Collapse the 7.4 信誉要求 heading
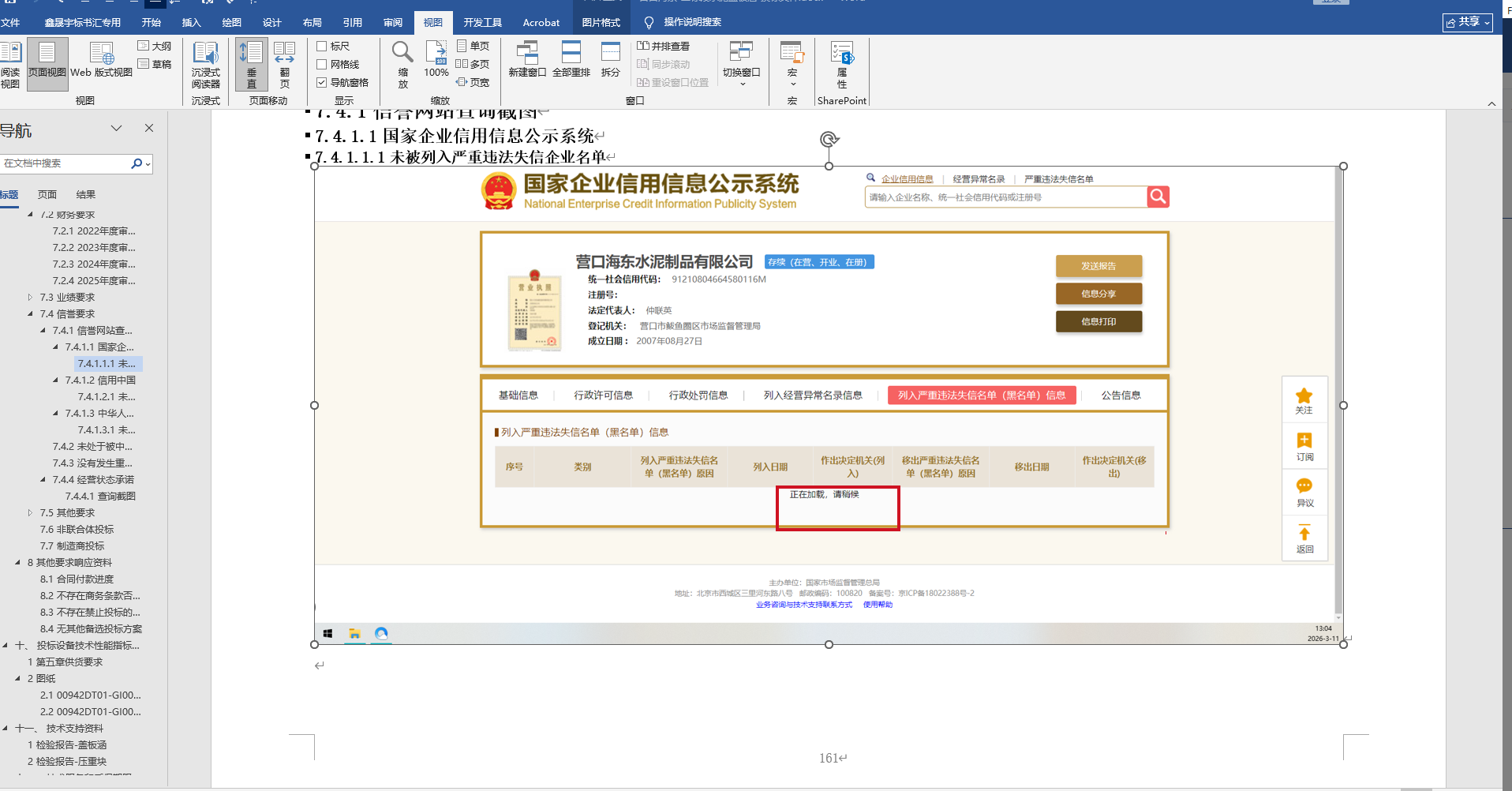Image resolution: width=1512 pixels, height=791 pixels. coord(31,314)
